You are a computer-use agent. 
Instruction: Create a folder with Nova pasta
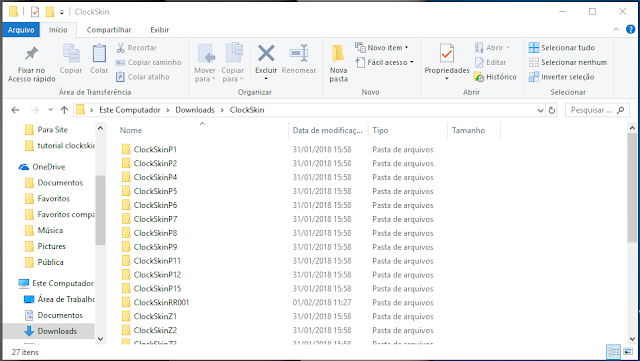[338, 63]
